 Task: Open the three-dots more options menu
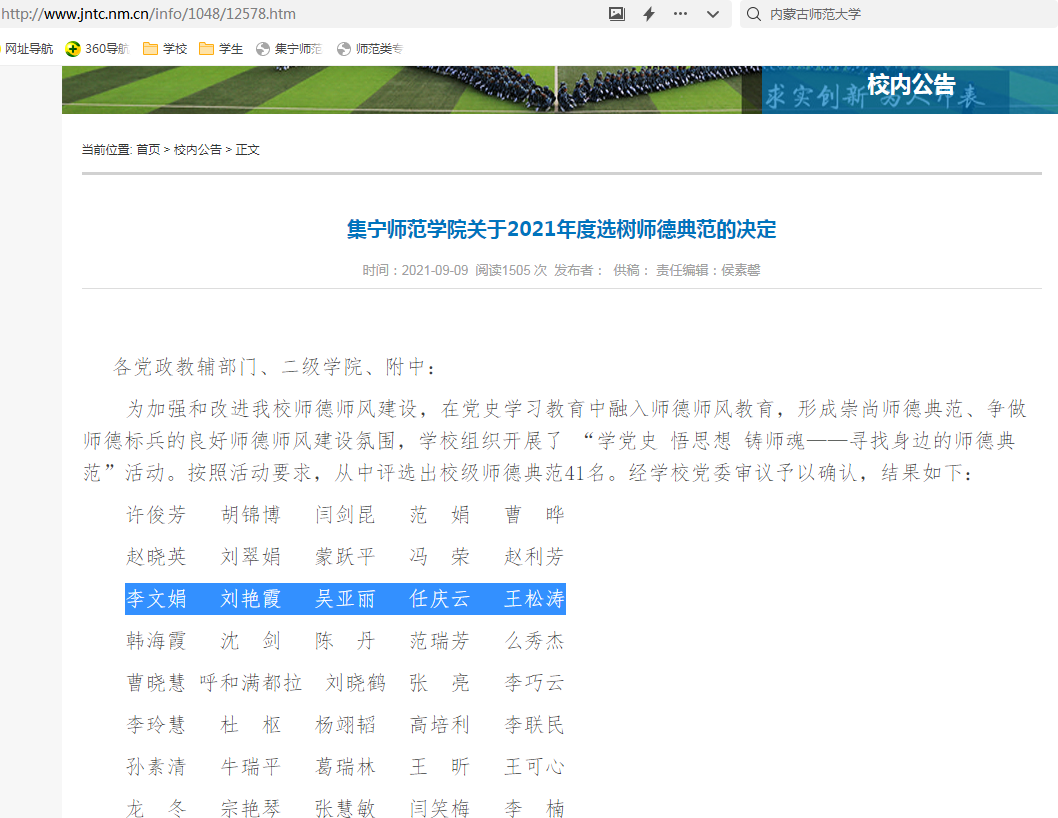coord(681,14)
